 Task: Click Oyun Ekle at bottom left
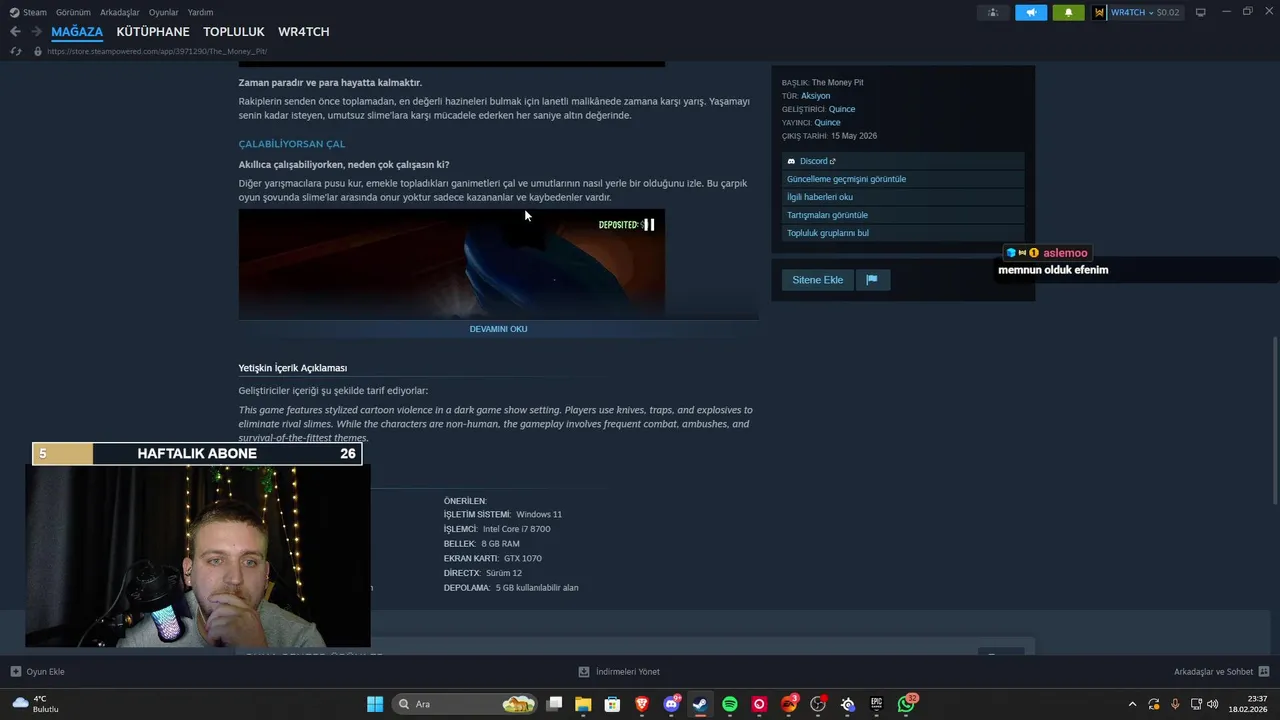pos(38,672)
